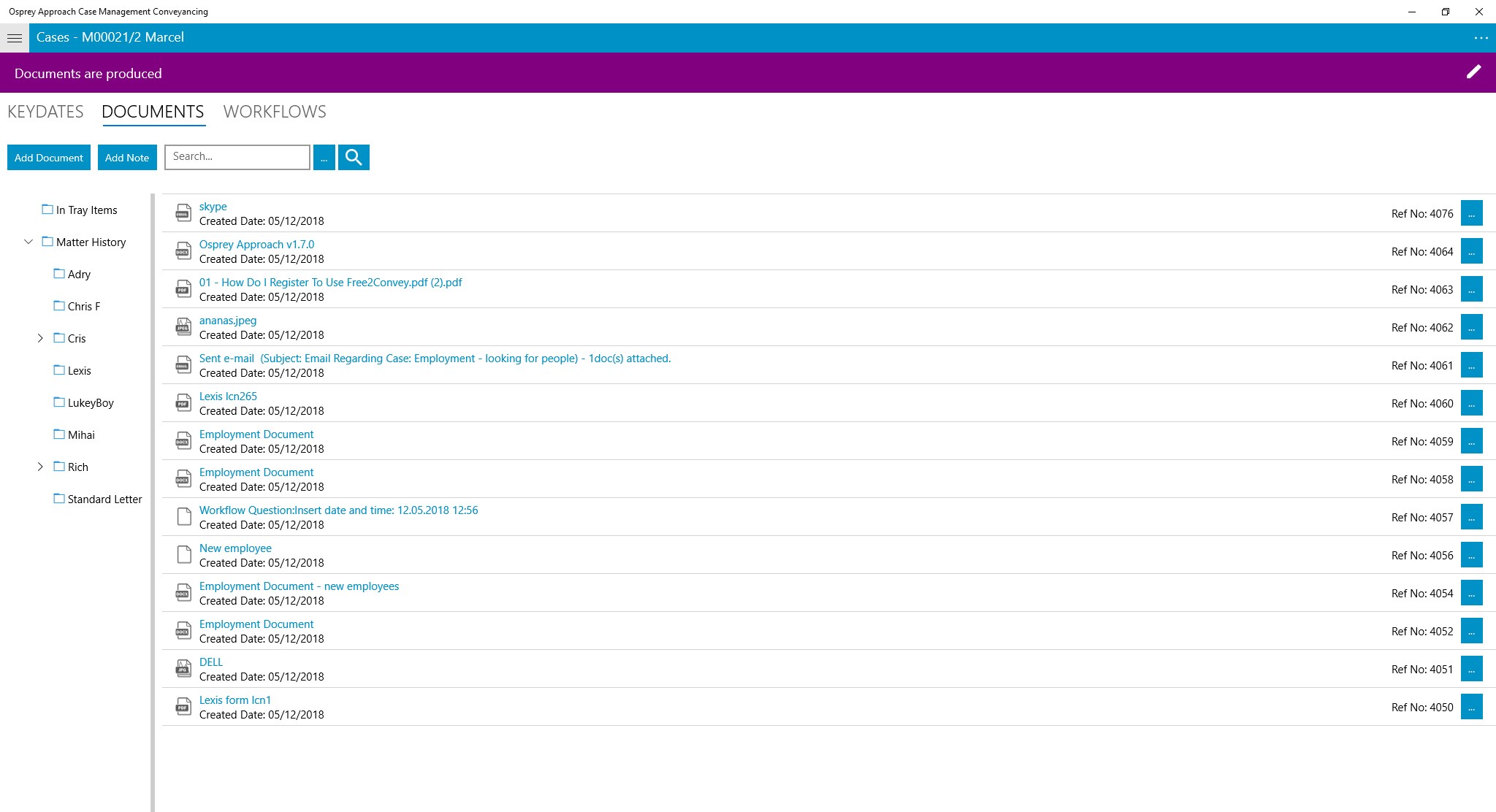Image resolution: width=1496 pixels, height=812 pixels.
Task: Collapse the Matter History folder
Action: pos(28,242)
